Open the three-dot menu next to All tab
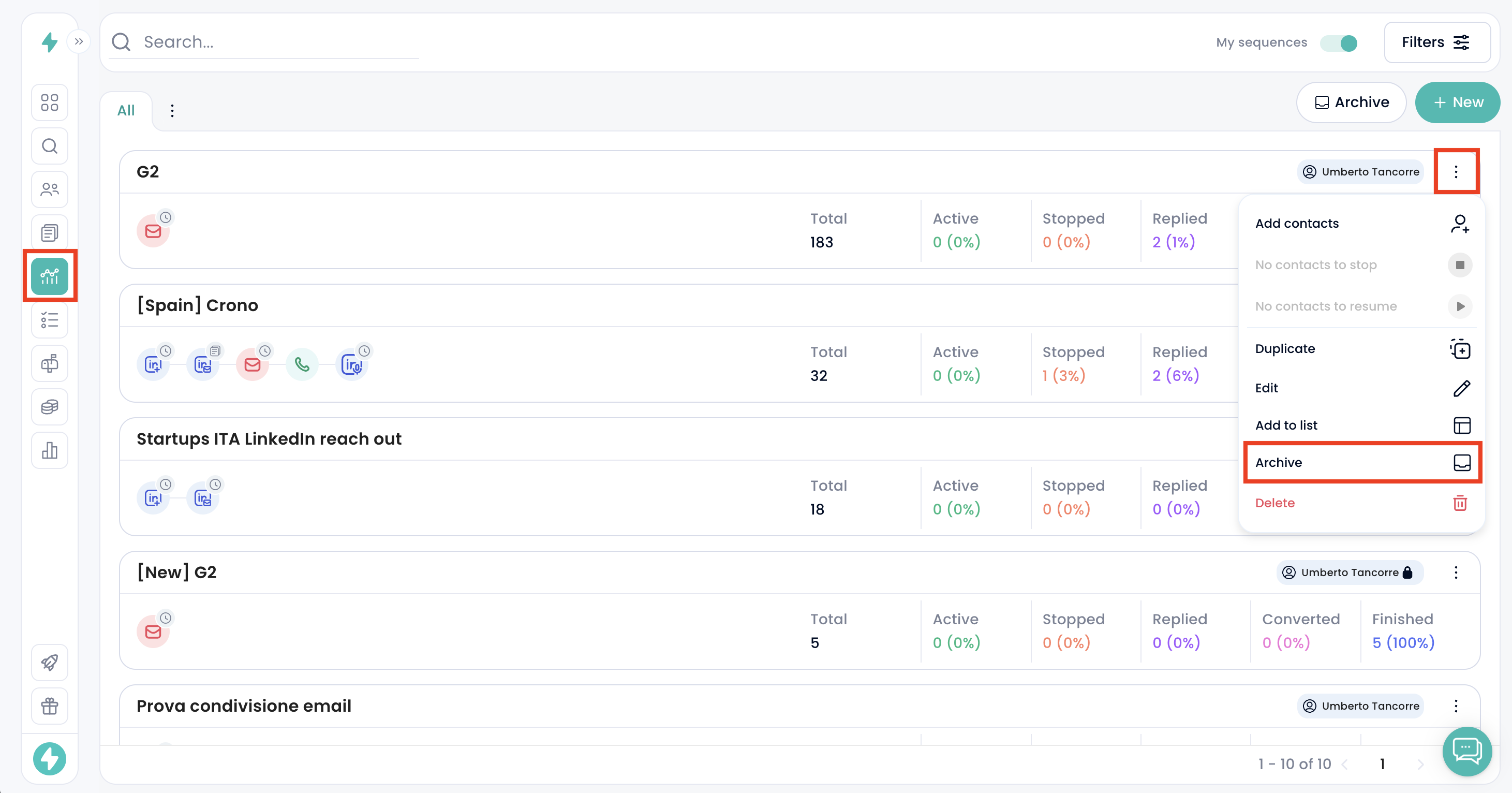1512x793 pixels. (x=172, y=111)
